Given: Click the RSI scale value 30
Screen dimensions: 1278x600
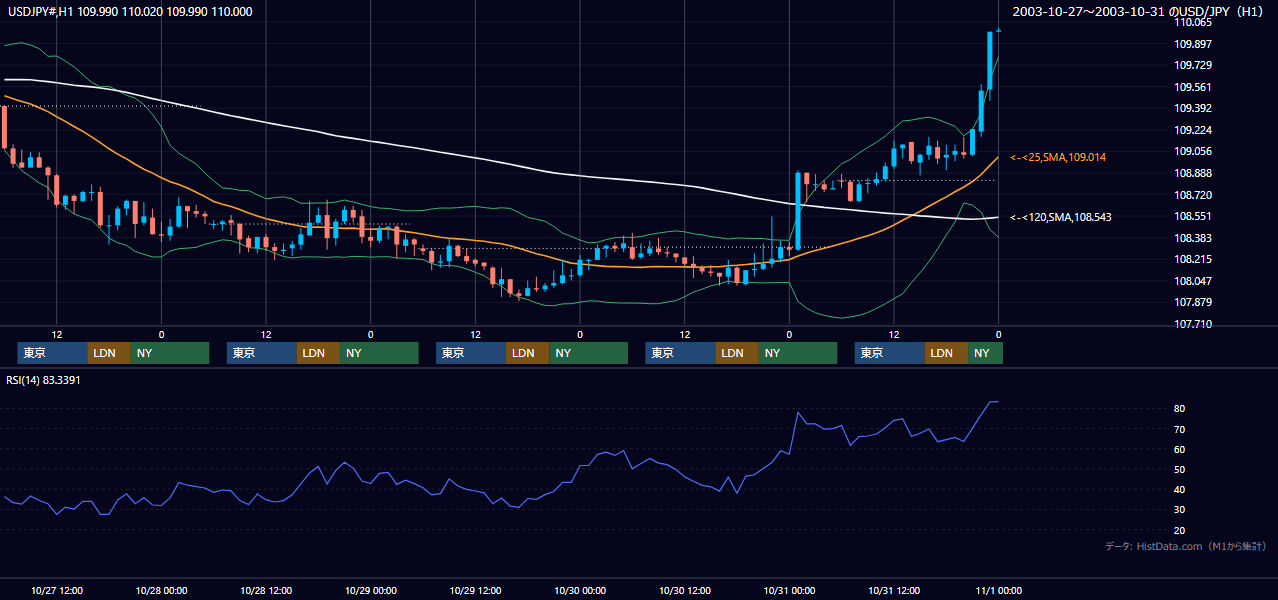Looking at the screenshot, I should [x=1180, y=510].
